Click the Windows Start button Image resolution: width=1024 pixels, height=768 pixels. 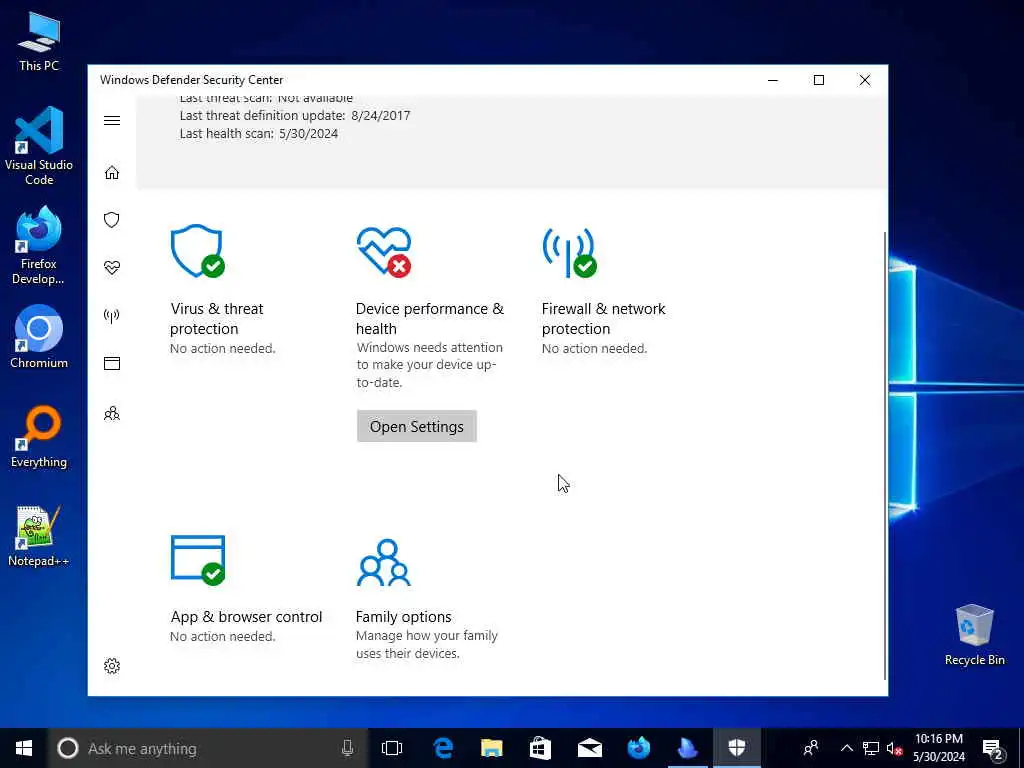tap(24, 748)
